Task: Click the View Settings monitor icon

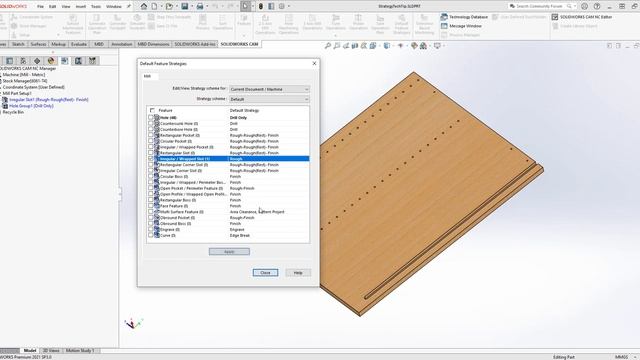Action: coord(437,46)
